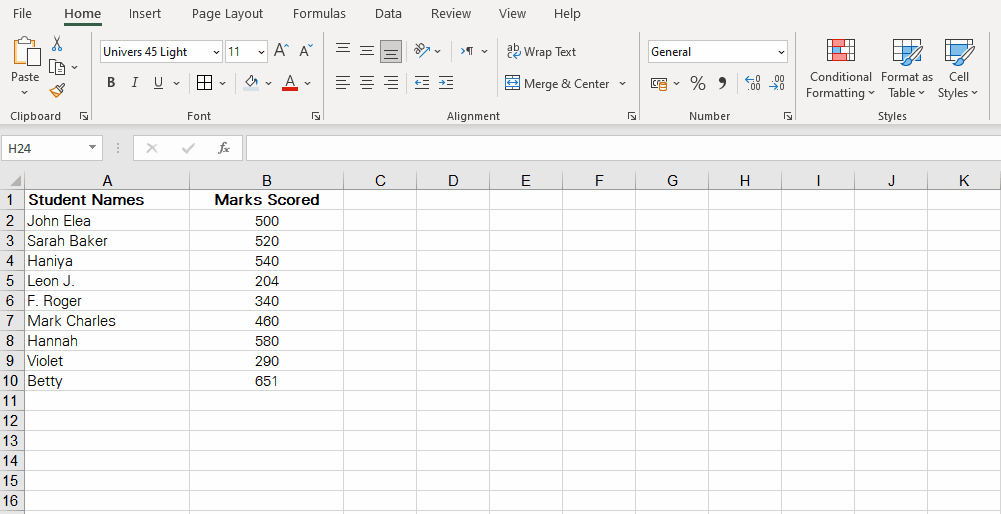The height and width of the screenshot is (514, 1001).
Task: Open Font dialog launcher
Action: (315, 116)
